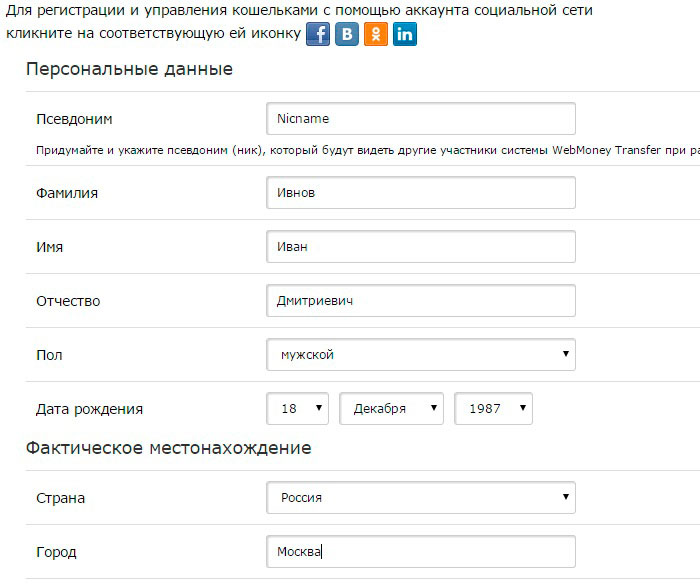Viewport: 700px width, 588px height.
Task: Open the birth year dropdown showing 1987
Action: [x=493, y=409]
